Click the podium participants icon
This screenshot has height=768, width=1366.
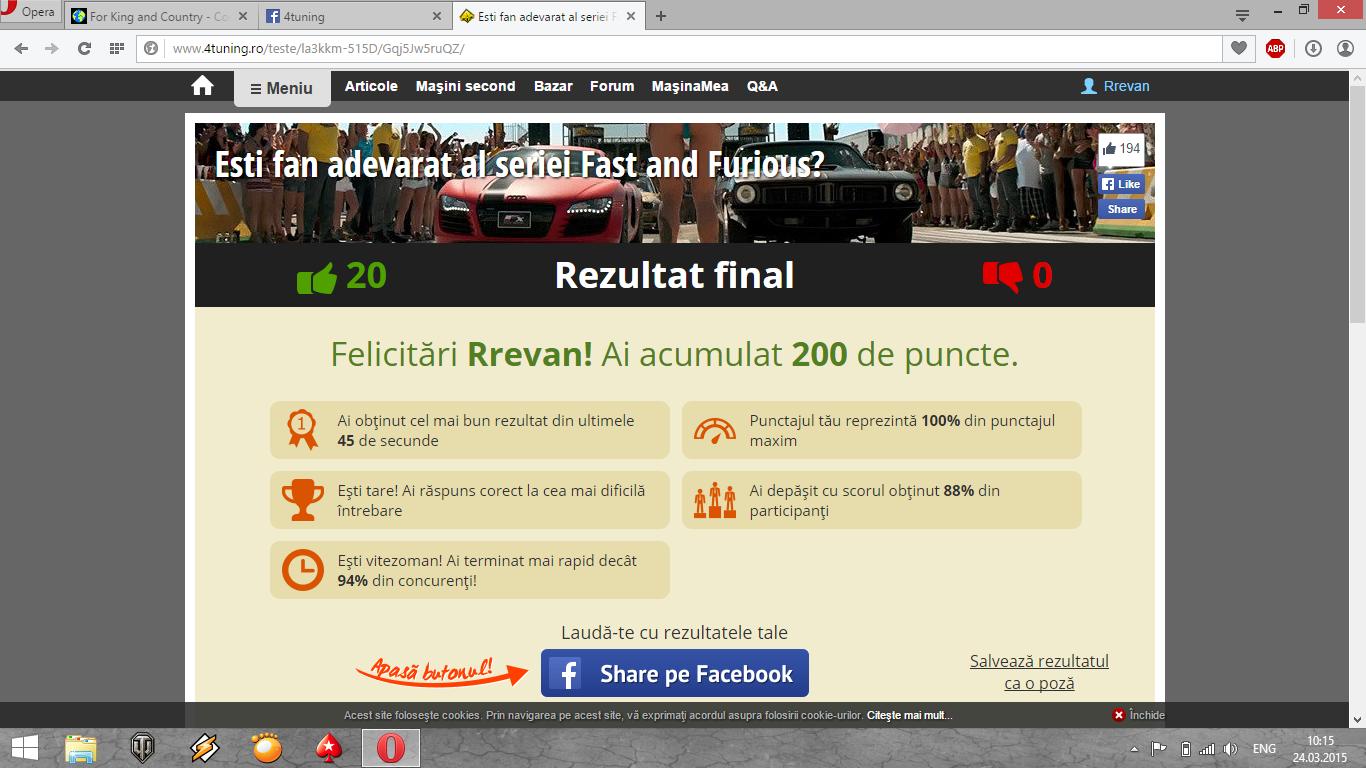(714, 500)
